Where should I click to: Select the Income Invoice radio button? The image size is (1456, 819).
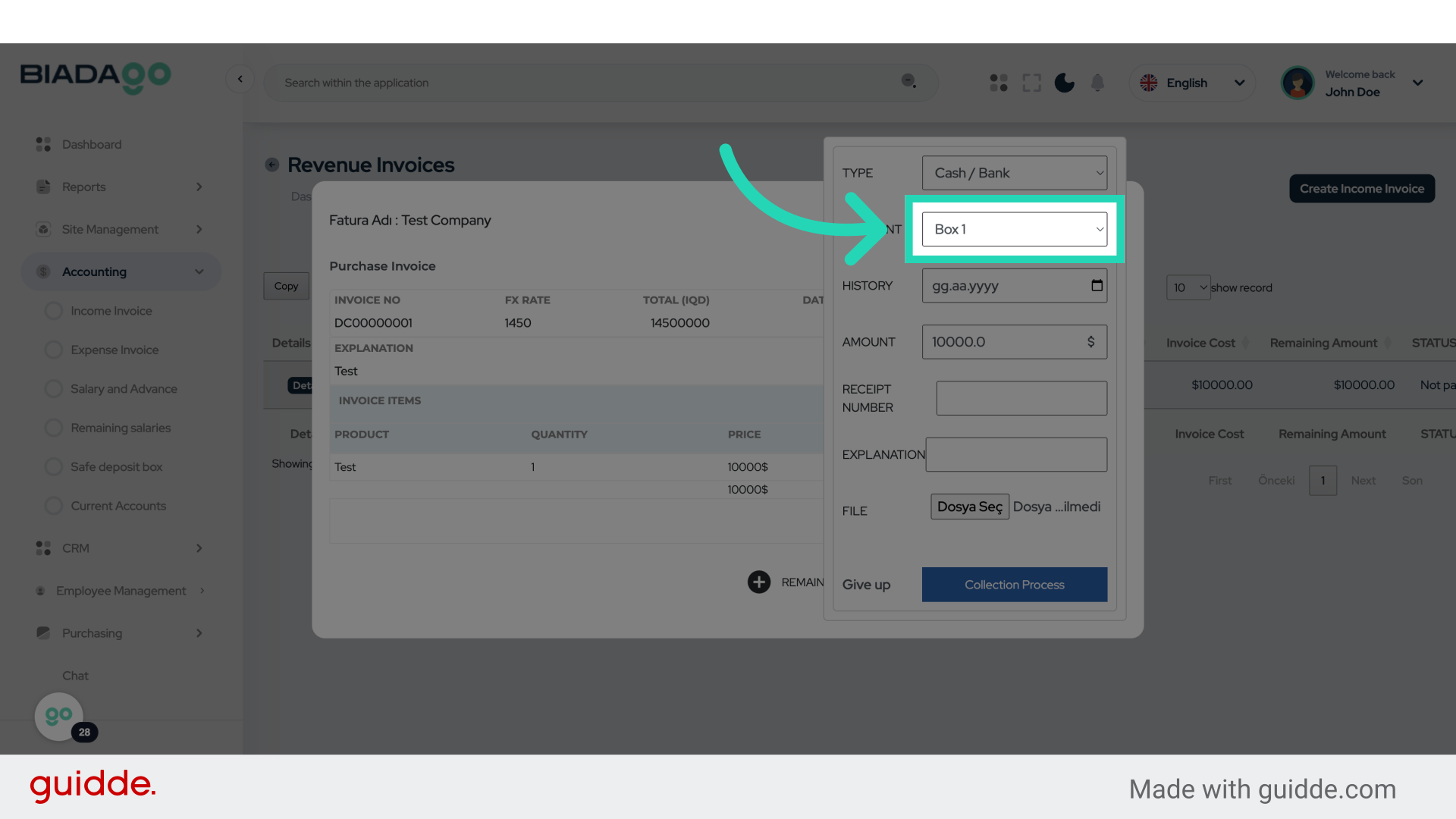53,310
